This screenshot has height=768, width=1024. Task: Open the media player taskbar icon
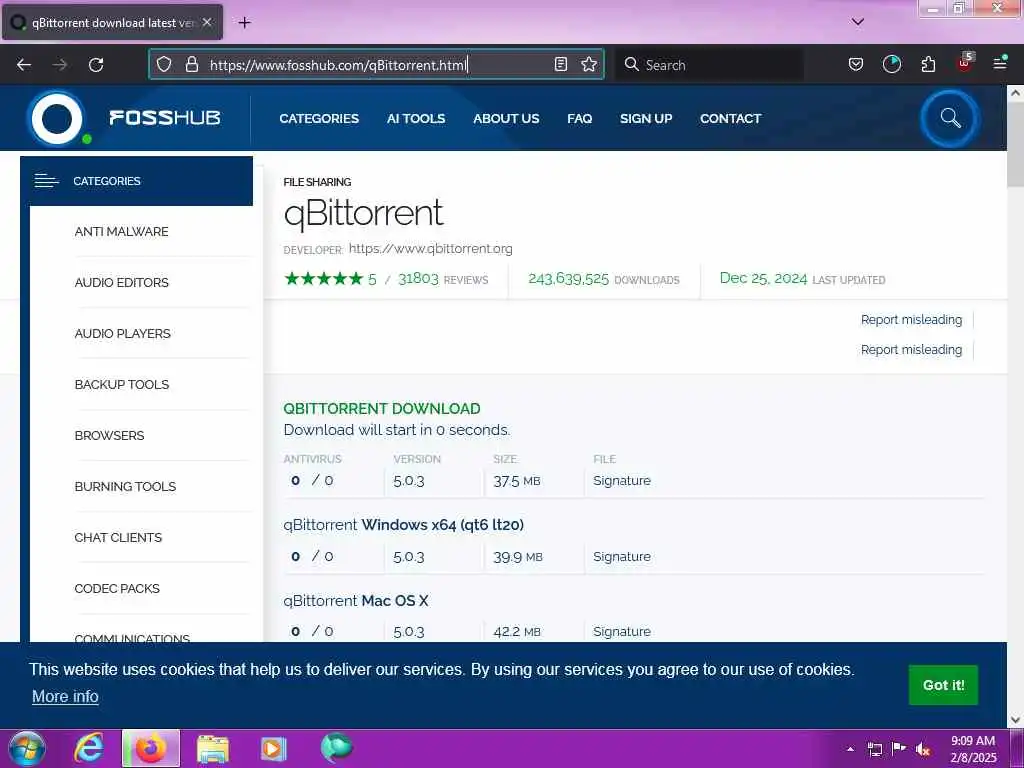(x=274, y=749)
